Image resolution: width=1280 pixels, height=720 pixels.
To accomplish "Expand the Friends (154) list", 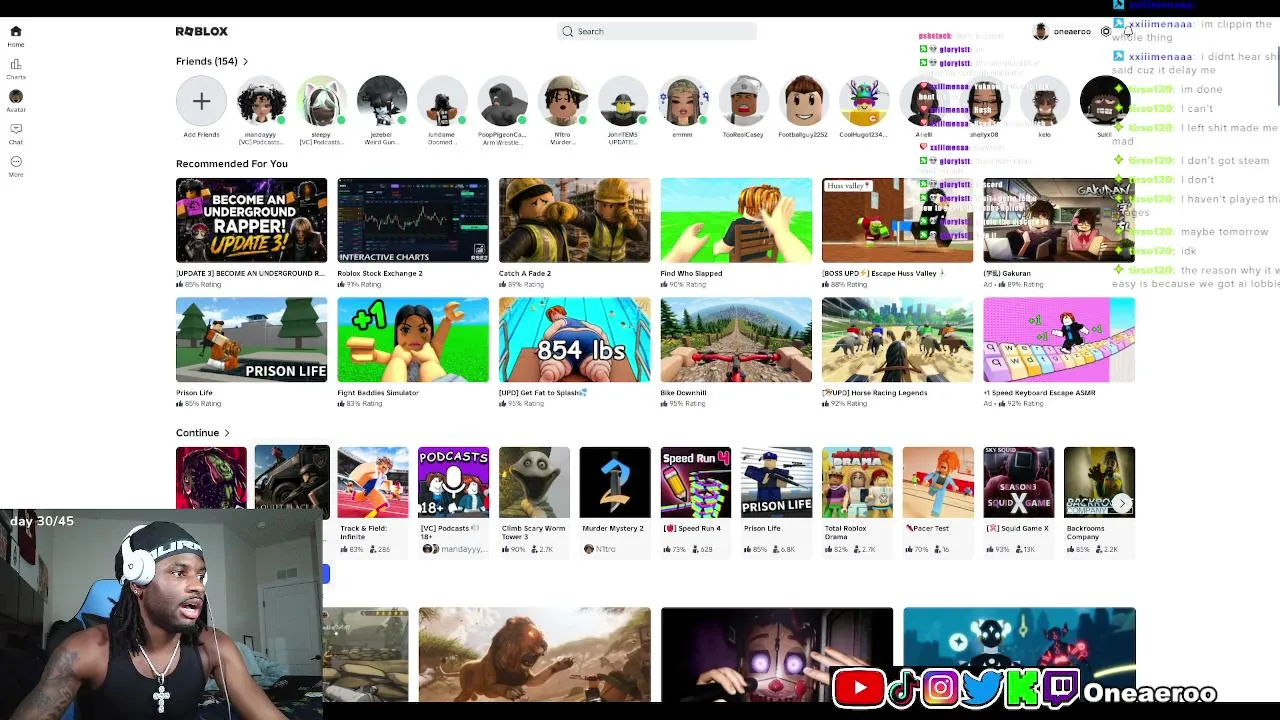I will pos(212,61).
